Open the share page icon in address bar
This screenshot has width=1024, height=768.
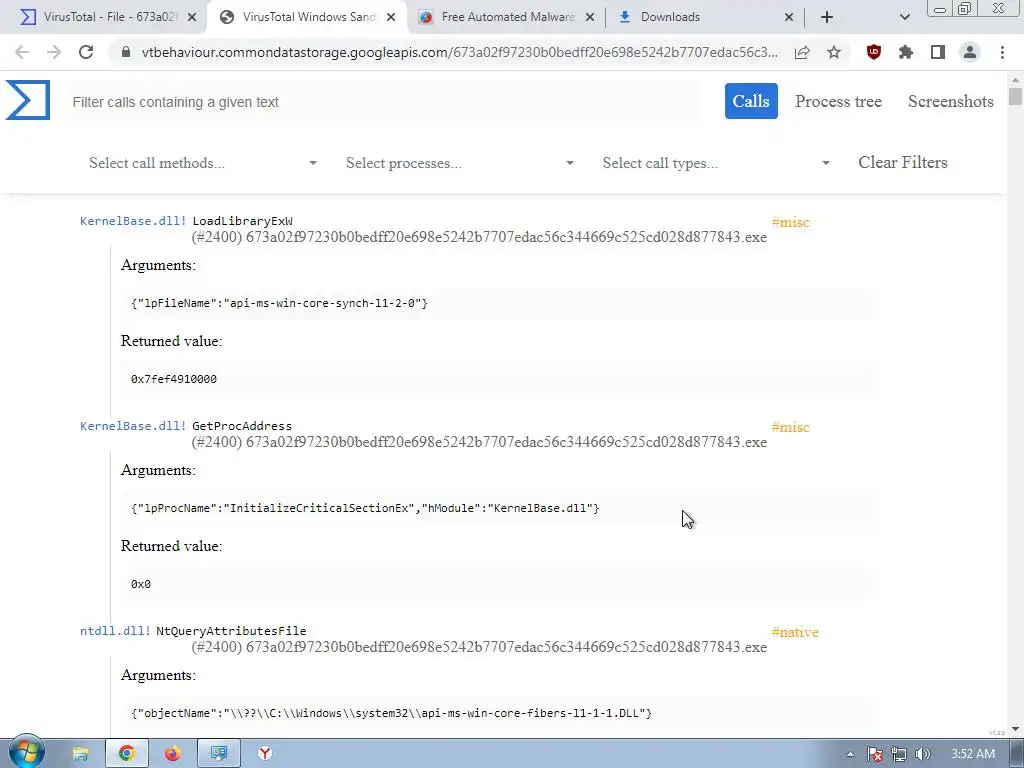pyautogui.click(x=802, y=52)
